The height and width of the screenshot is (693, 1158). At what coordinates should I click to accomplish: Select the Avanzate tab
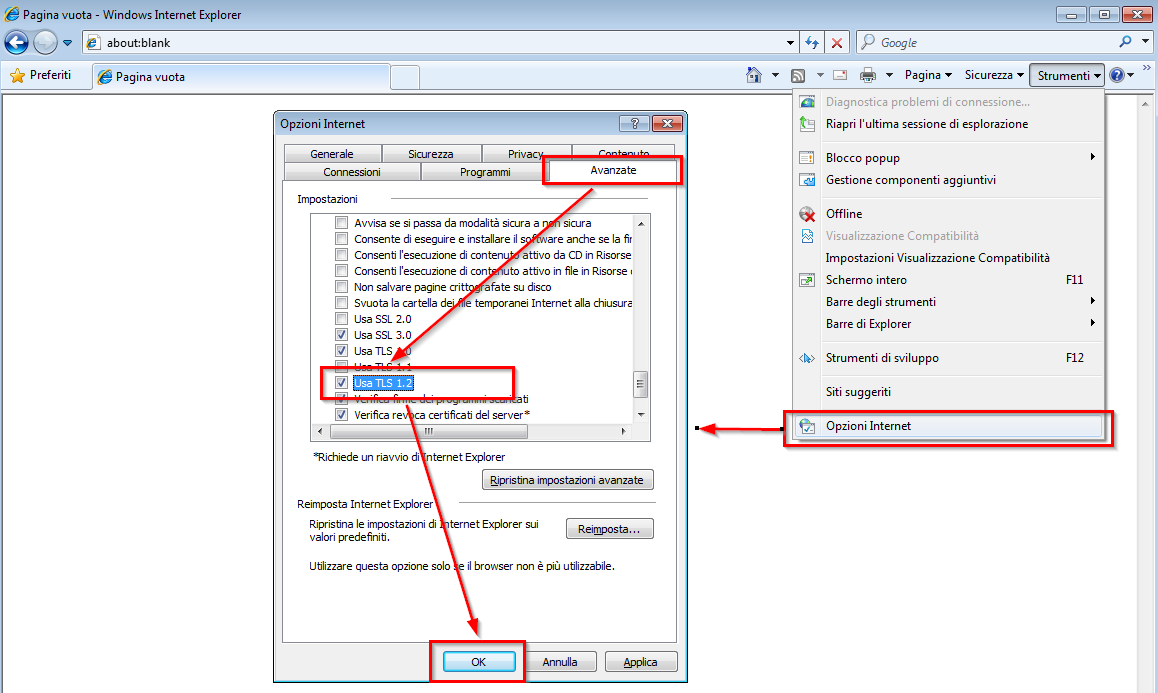tap(613, 170)
